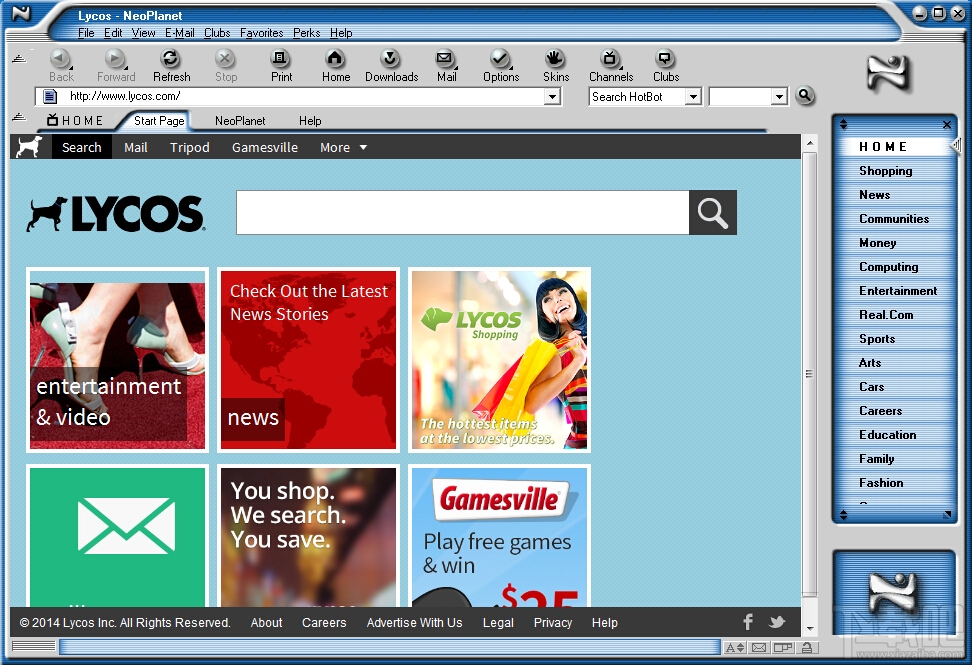This screenshot has width=972, height=665.
Task: Click the Lycos page search magnifier button
Action: (x=713, y=213)
